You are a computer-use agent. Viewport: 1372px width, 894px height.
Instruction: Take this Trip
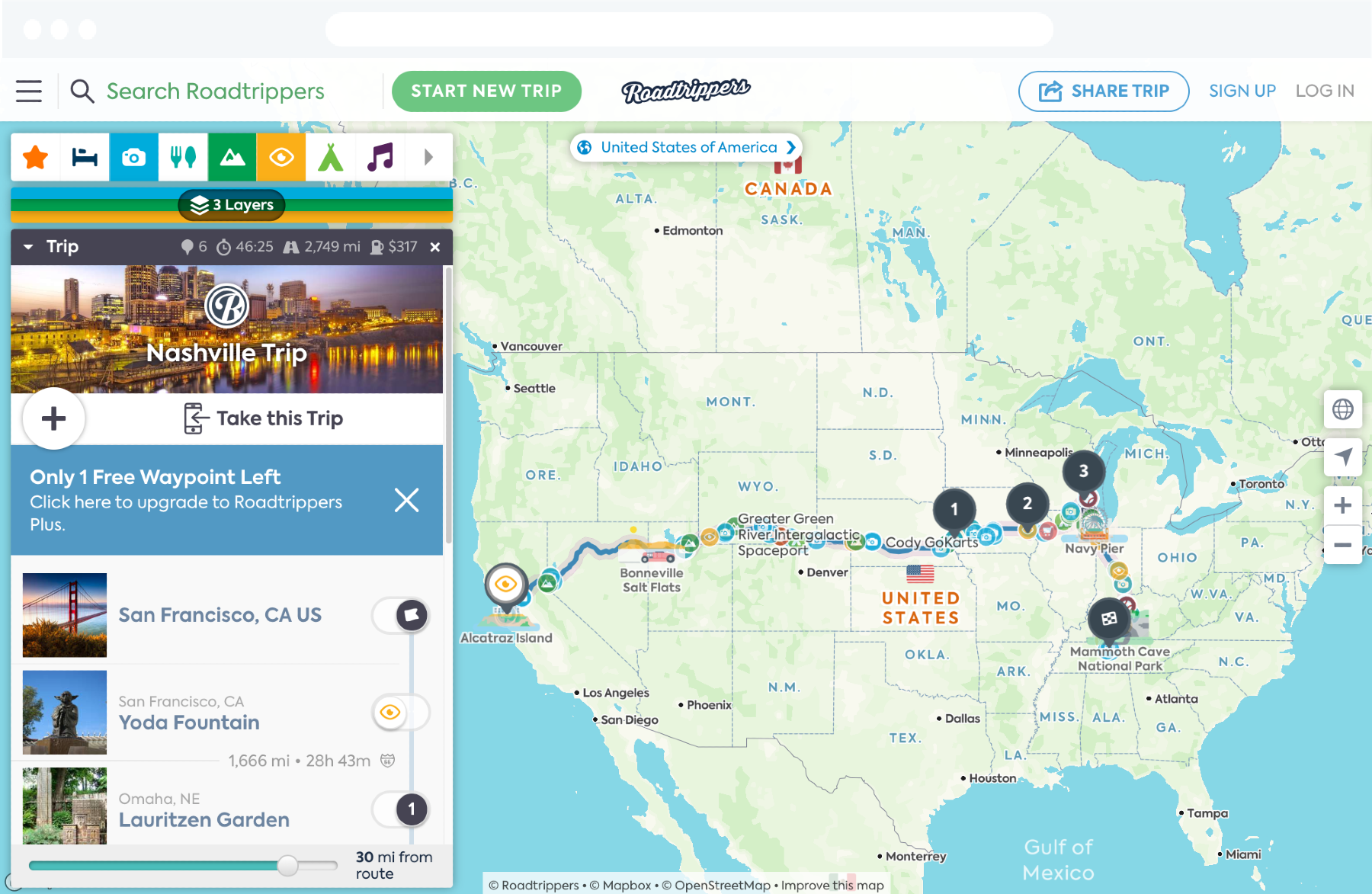(x=264, y=418)
